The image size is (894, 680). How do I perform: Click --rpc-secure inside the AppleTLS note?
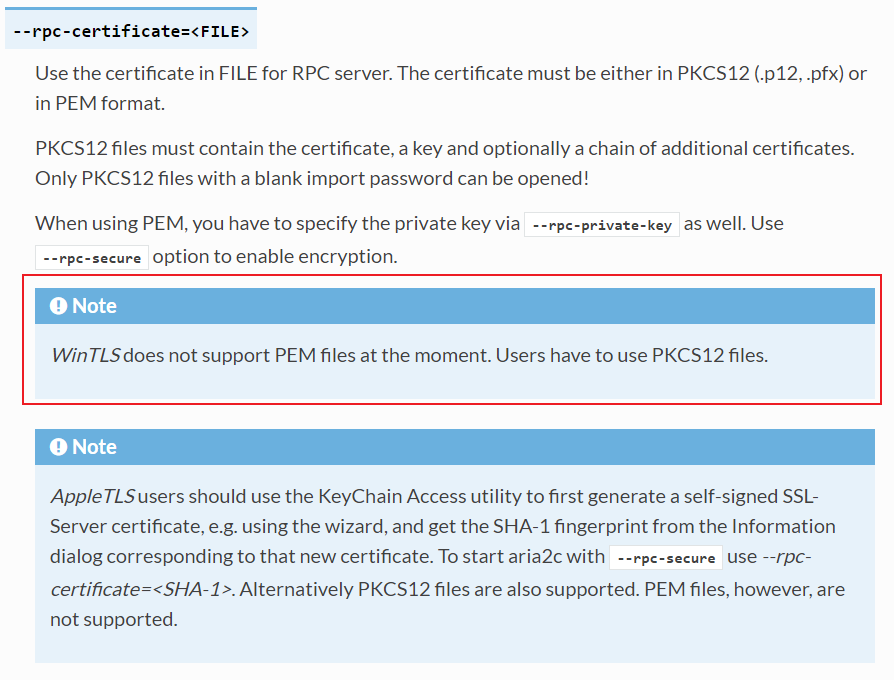click(x=666, y=559)
